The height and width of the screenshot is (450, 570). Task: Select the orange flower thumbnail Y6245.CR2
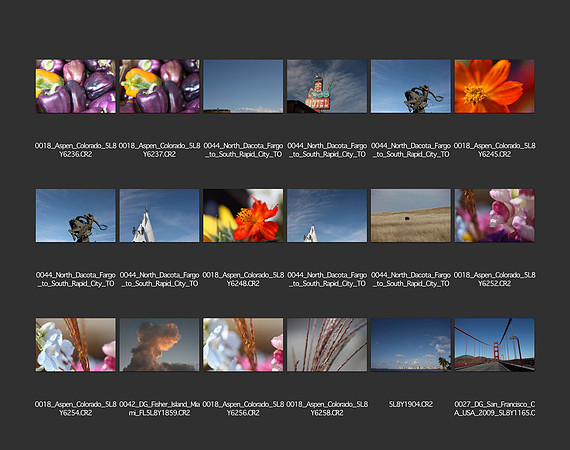494,87
